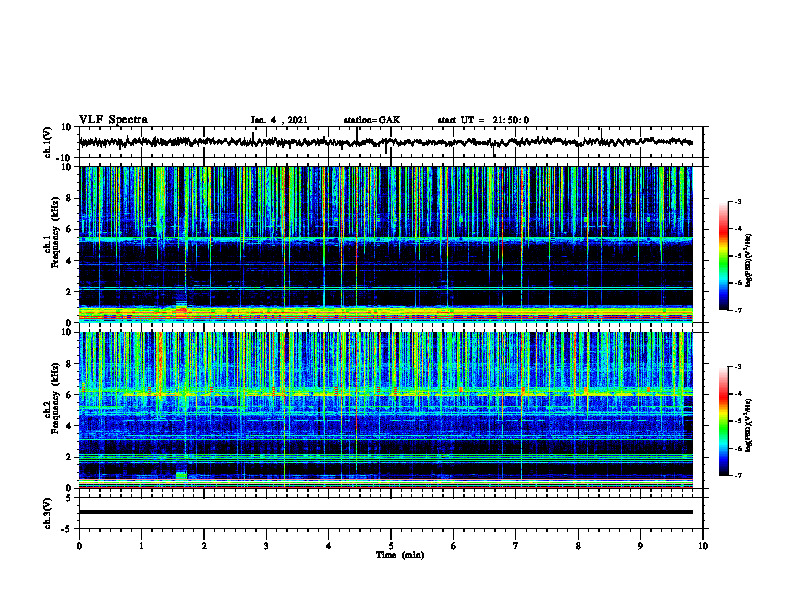Click the Time axis tick label '3'
Screen dimensions: 792x612
(x=266, y=546)
